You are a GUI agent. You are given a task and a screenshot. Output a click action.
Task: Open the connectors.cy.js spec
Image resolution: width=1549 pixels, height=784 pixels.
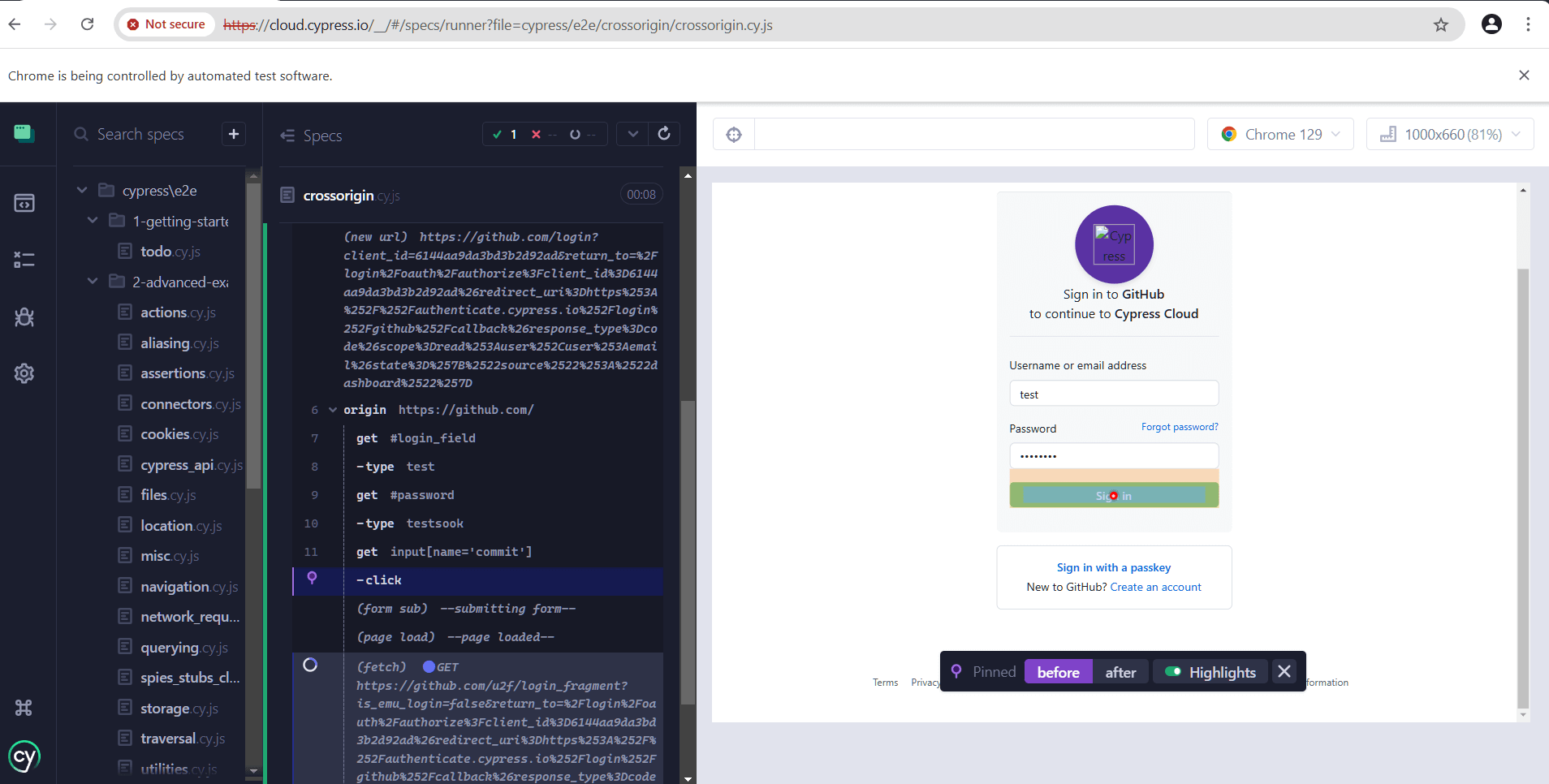point(190,404)
